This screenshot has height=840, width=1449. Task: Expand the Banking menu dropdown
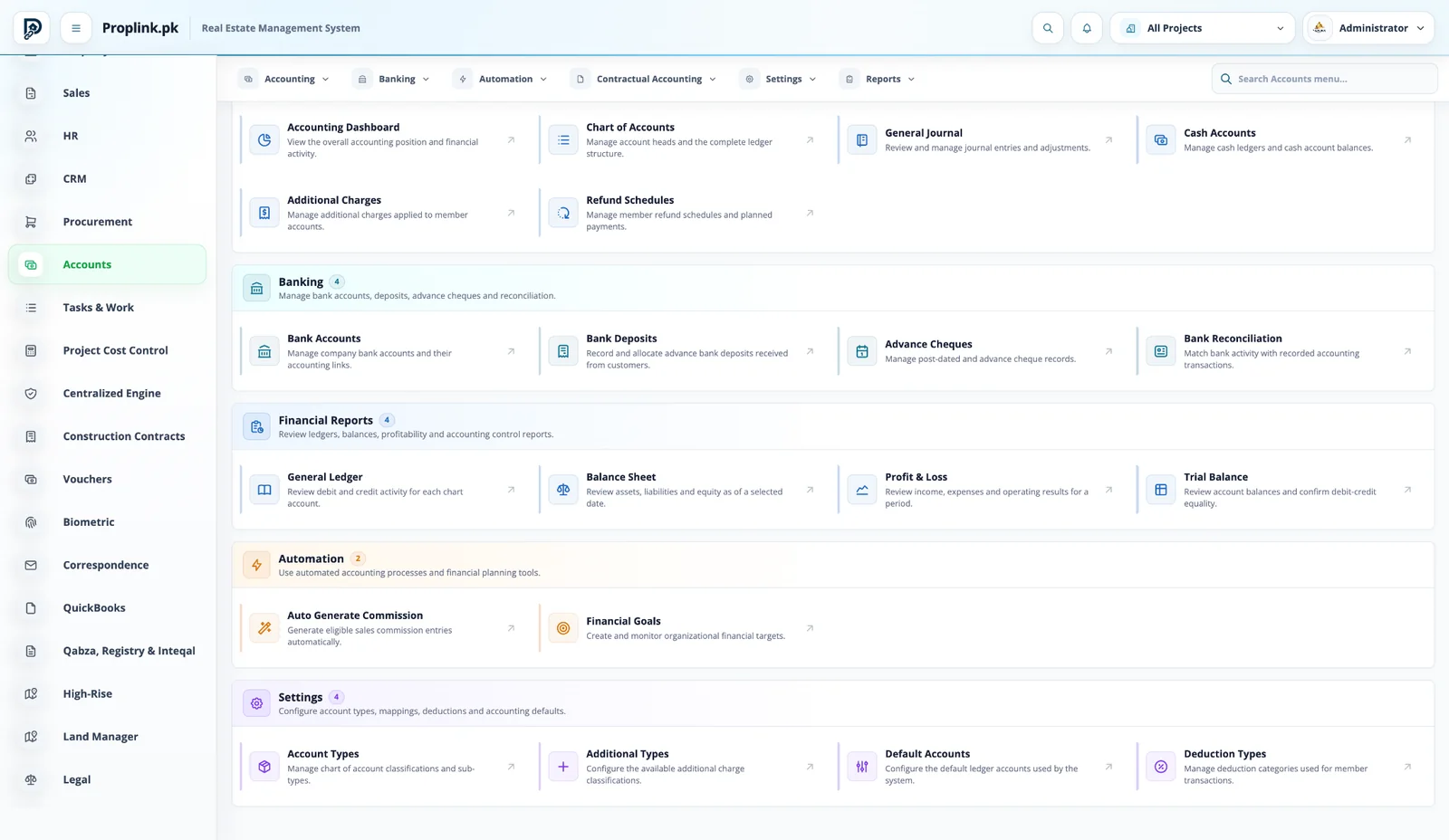pos(392,79)
